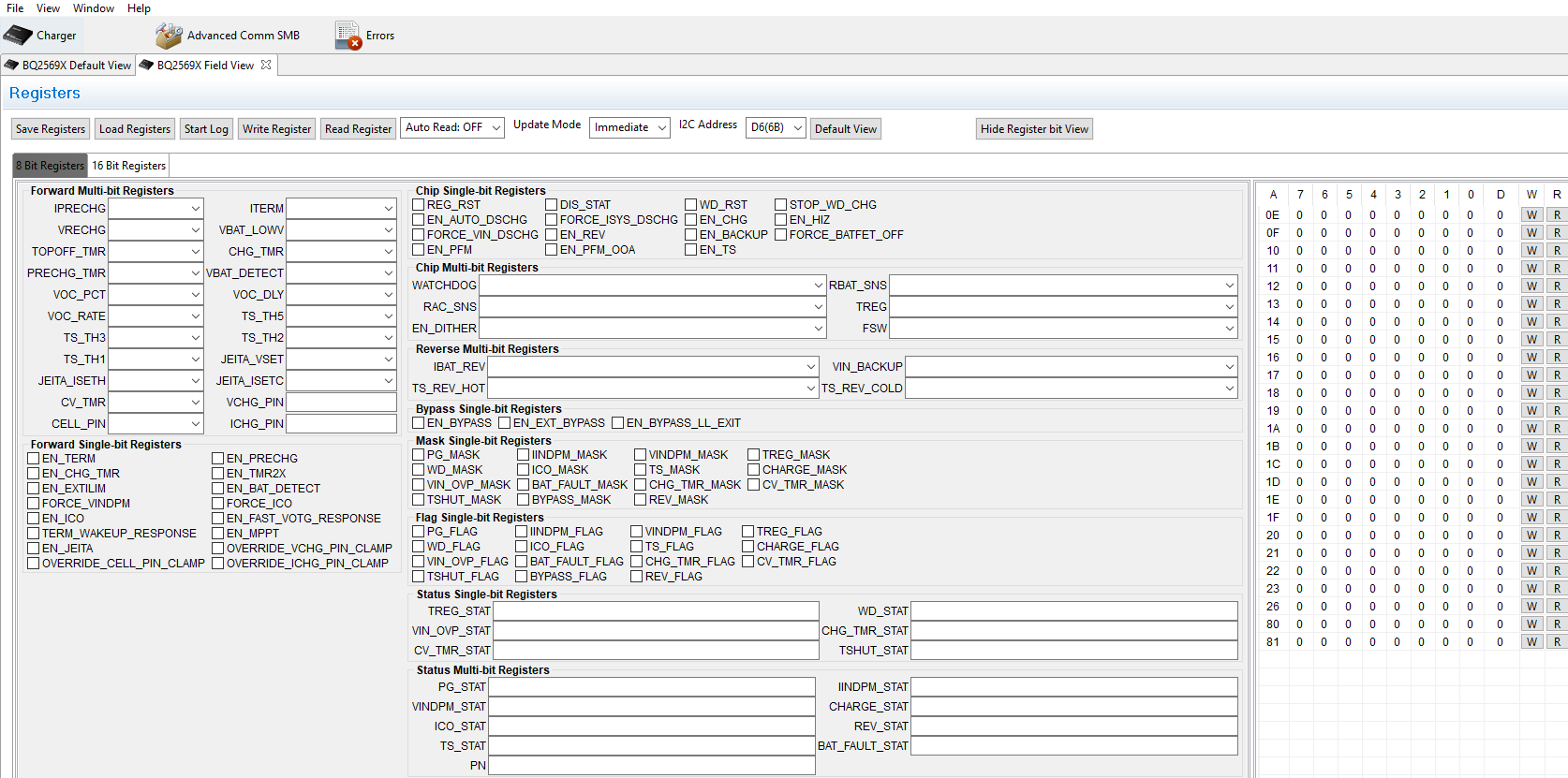The height and width of the screenshot is (778, 1568).
Task: Switch to the 16 Bit Registers tab
Action: [128, 166]
